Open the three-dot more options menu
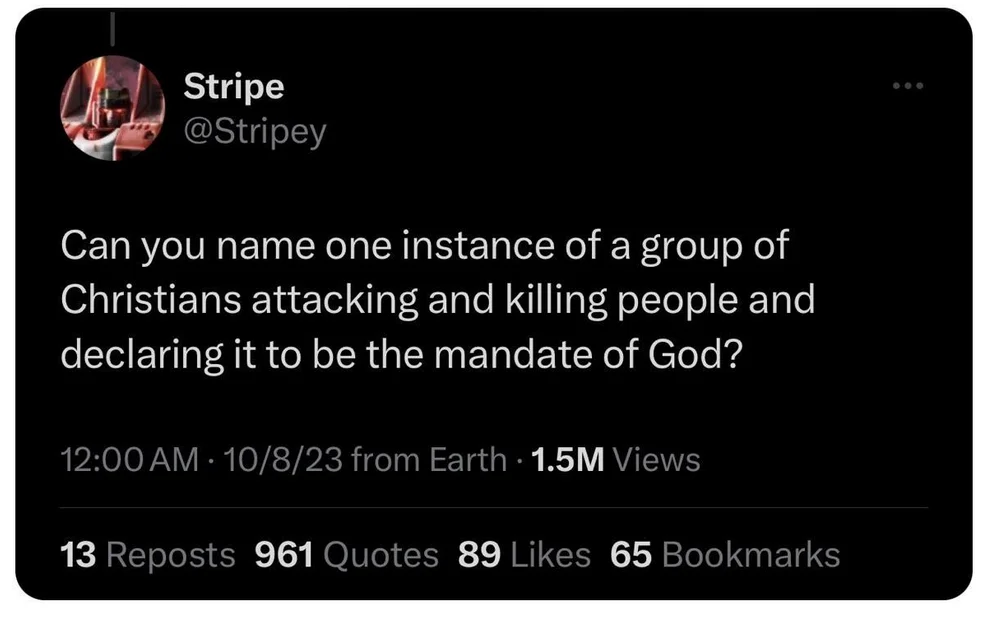Viewport: 993px width, 617px height. [908, 86]
